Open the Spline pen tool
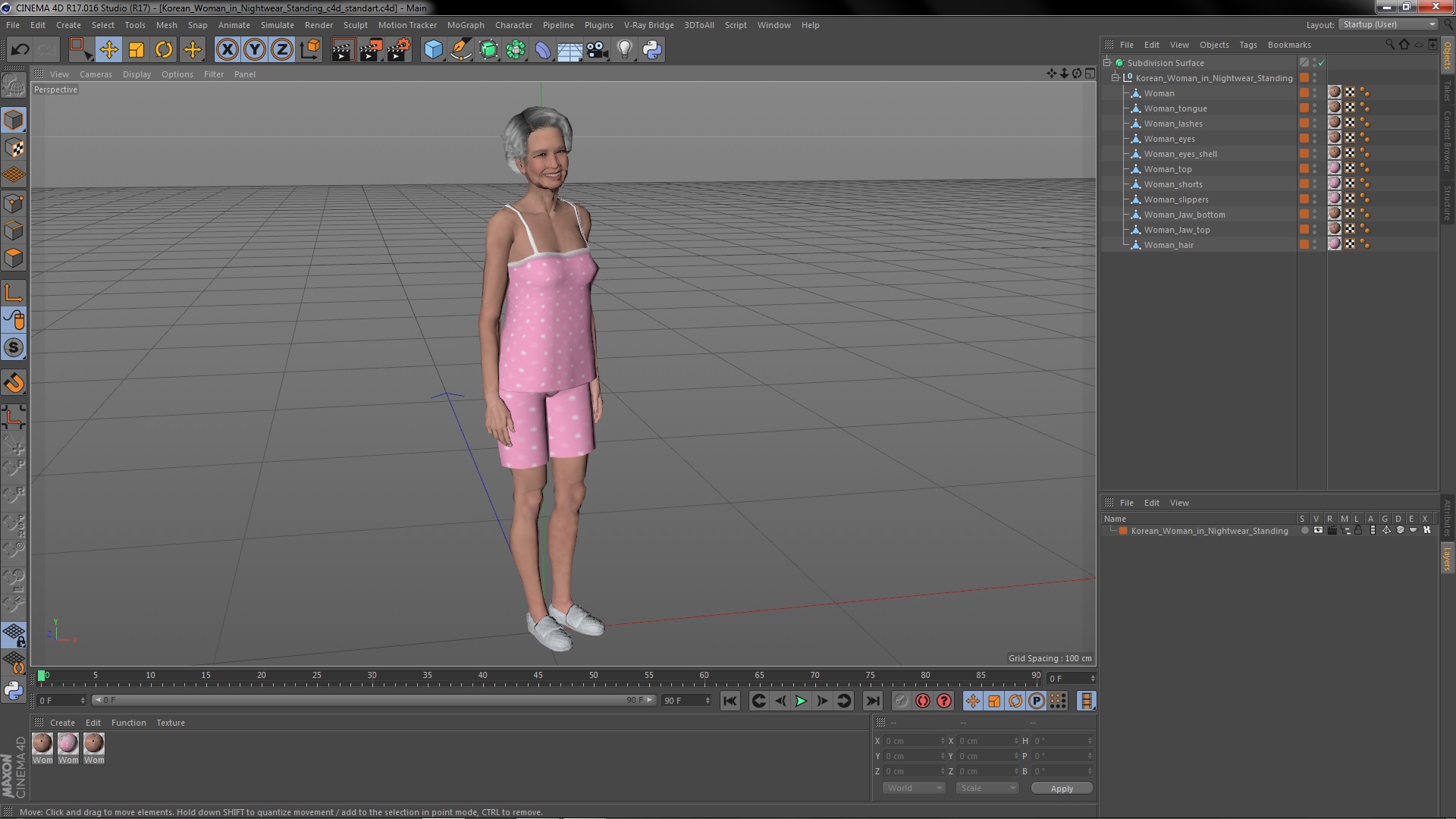The image size is (1456, 819). [x=460, y=50]
